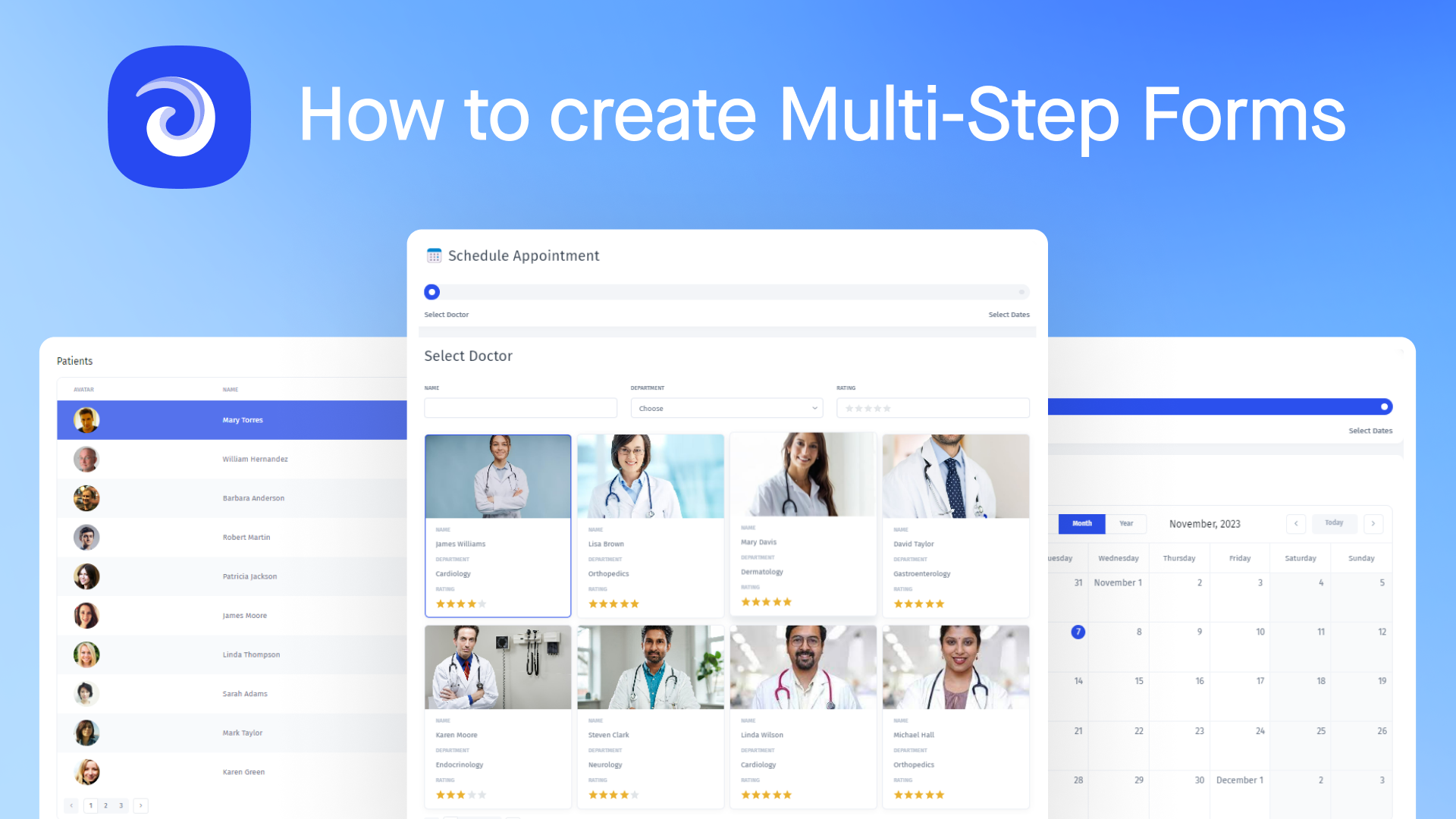Click forward navigation arrow on calendar
Image resolution: width=1456 pixels, height=819 pixels.
[x=1373, y=523]
